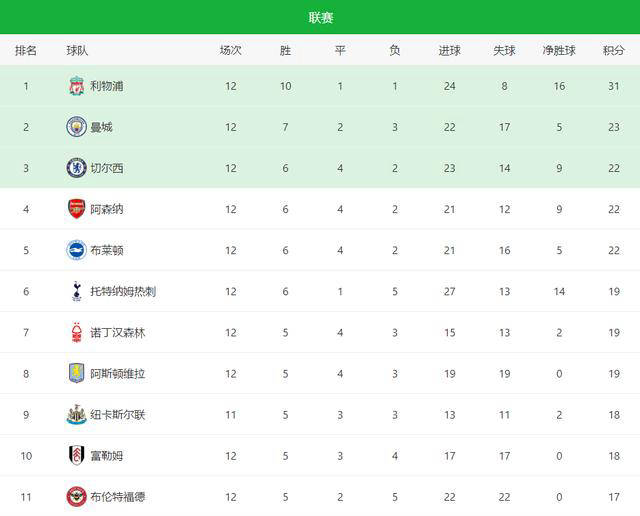Open the 利物浦 team name link

107,86
